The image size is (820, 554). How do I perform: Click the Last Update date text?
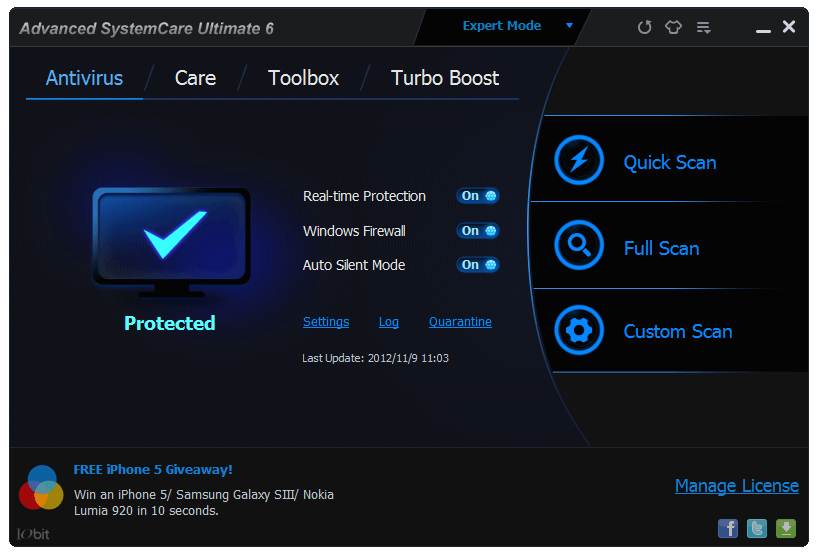pyautogui.click(x=375, y=358)
